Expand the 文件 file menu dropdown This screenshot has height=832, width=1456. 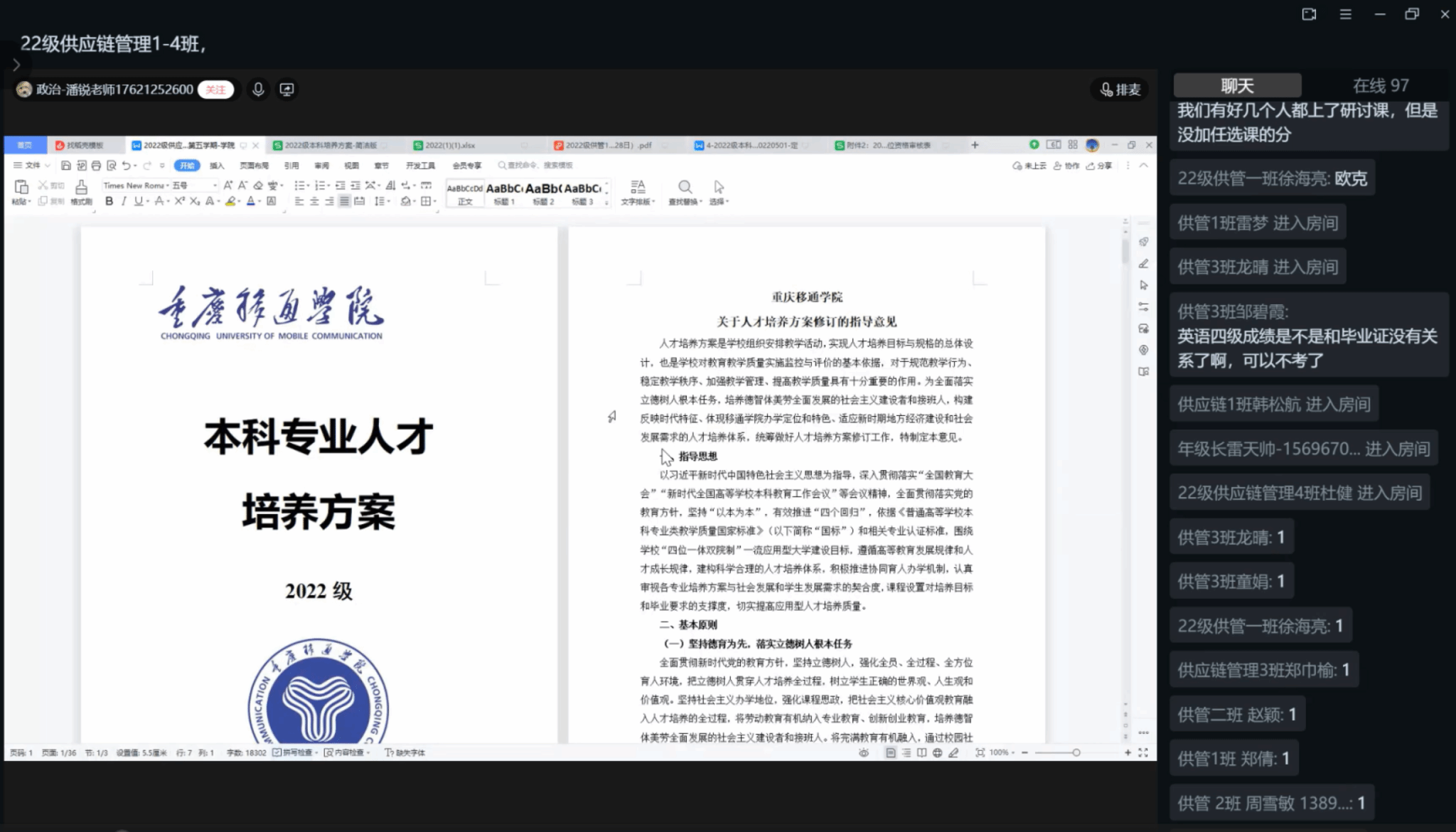pos(33,166)
